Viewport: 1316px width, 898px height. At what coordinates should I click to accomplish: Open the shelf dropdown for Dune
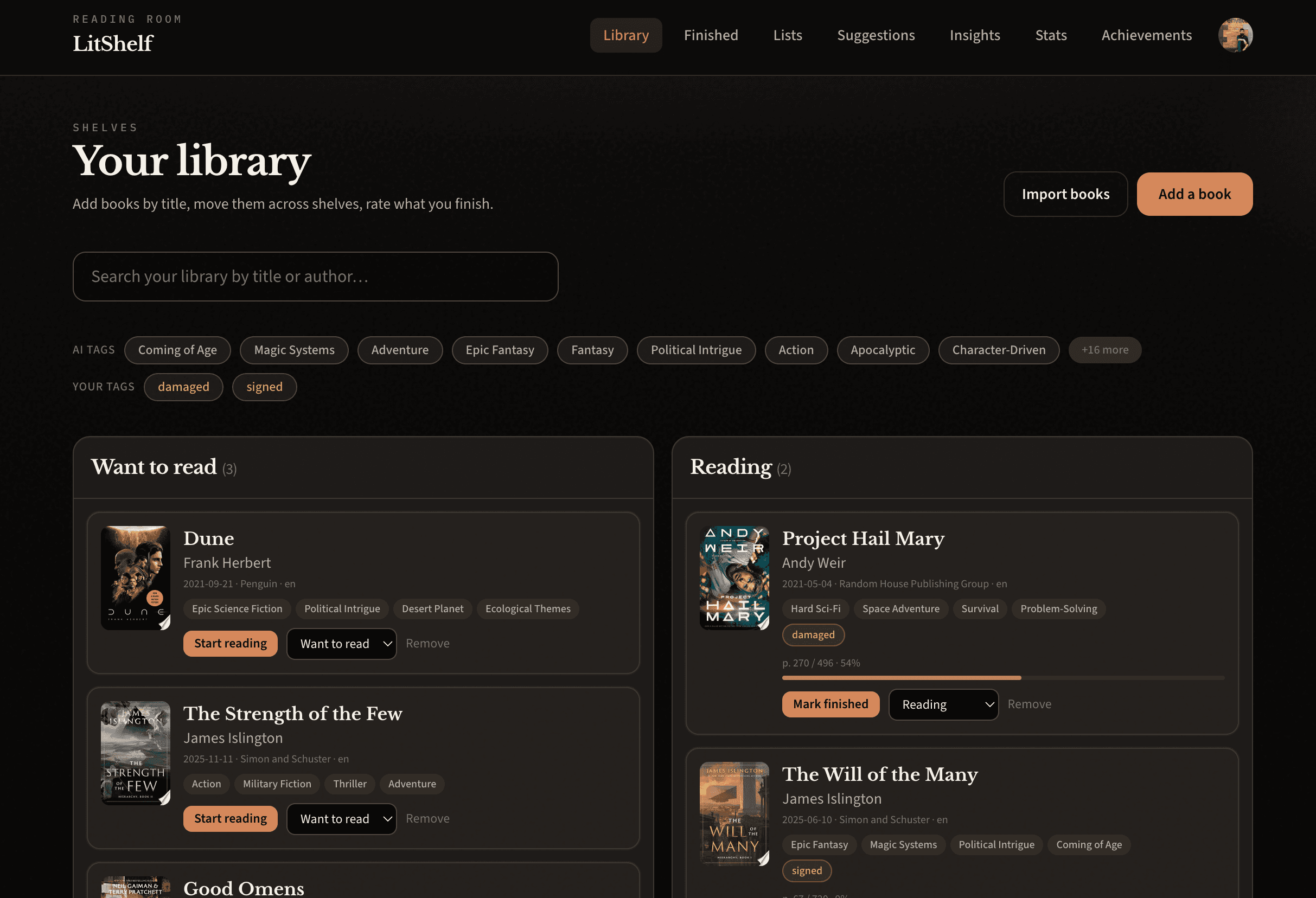341,644
